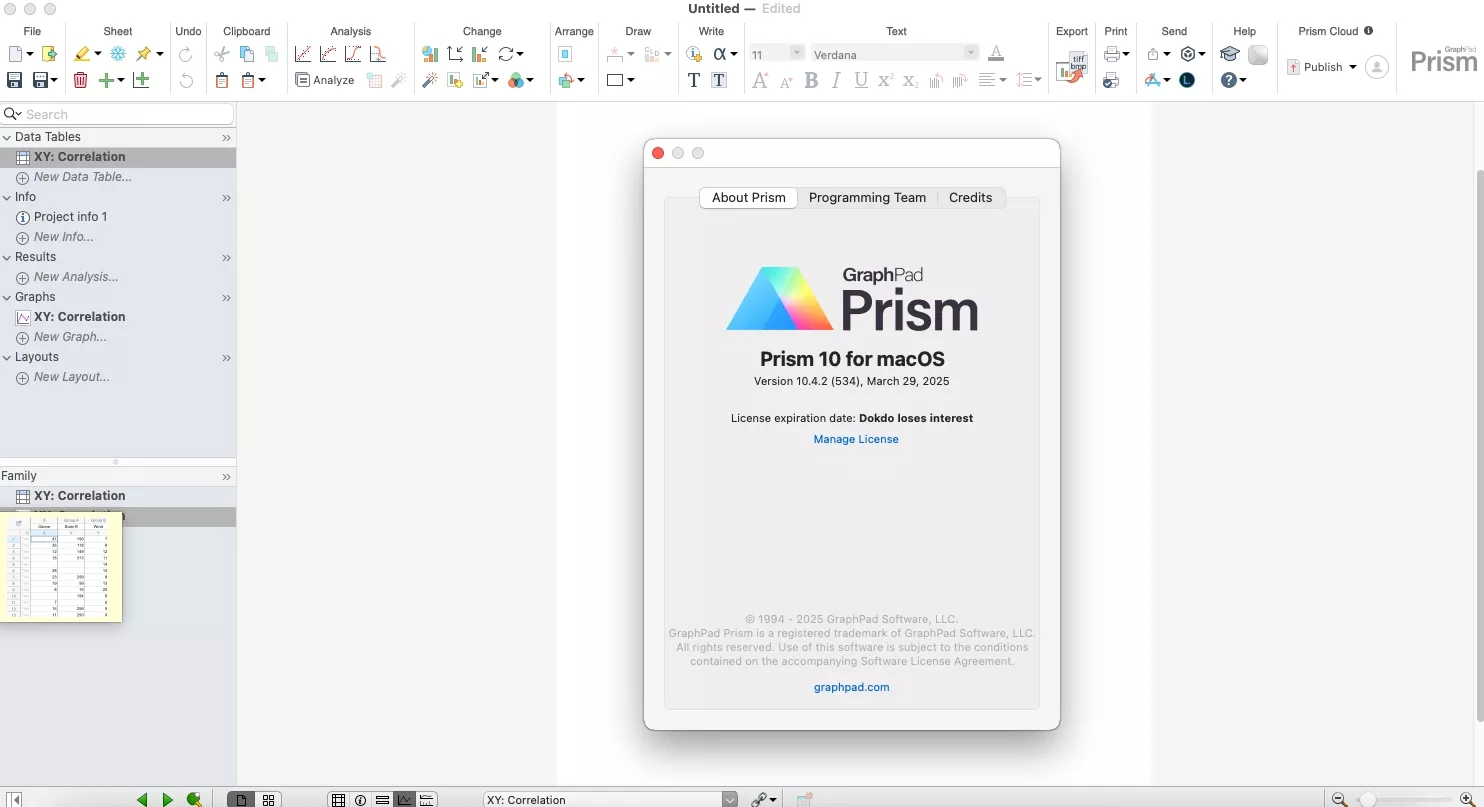Delete sheet with red trash icon

tap(81, 80)
